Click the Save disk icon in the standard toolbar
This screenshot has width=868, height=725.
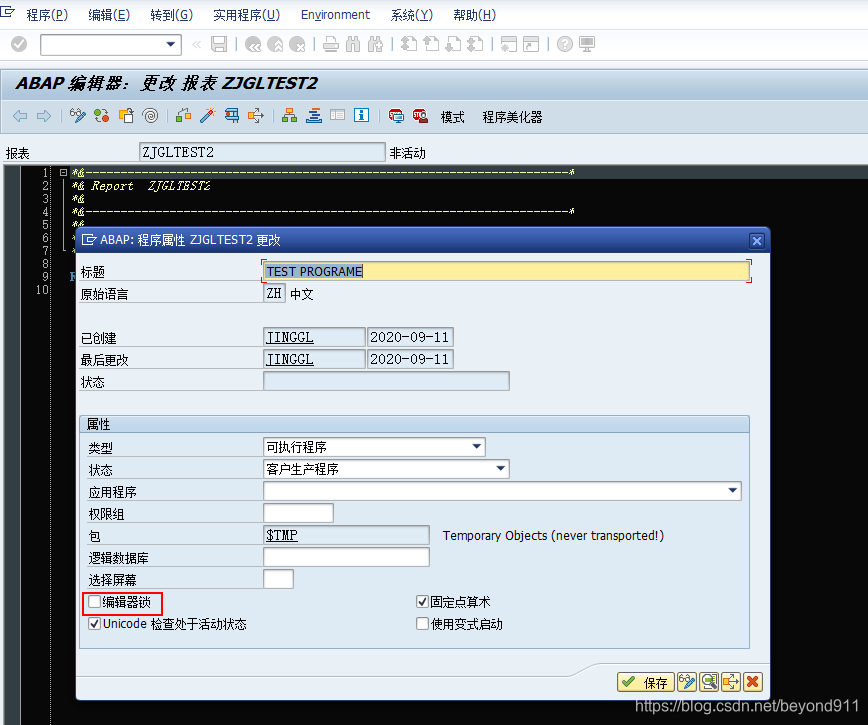pyautogui.click(x=219, y=44)
